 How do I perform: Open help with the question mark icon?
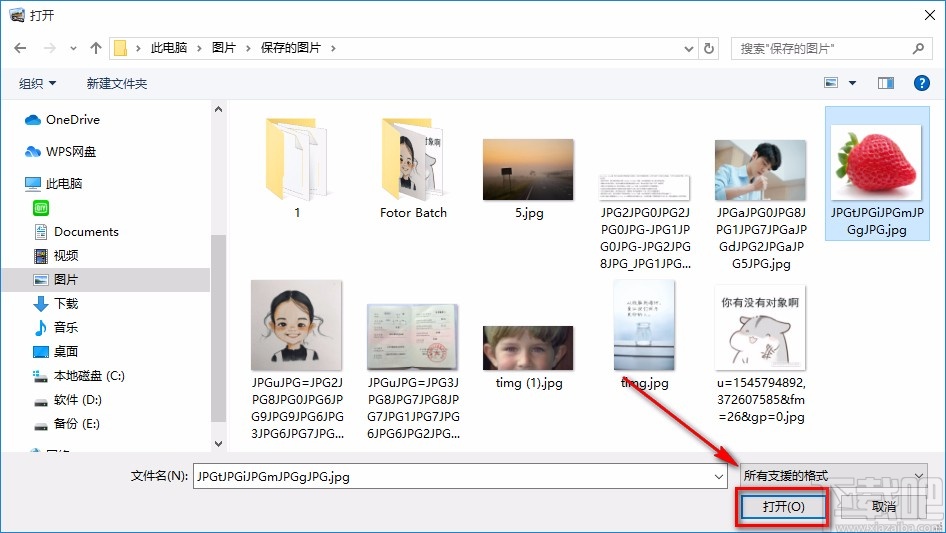(x=921, y=83)
